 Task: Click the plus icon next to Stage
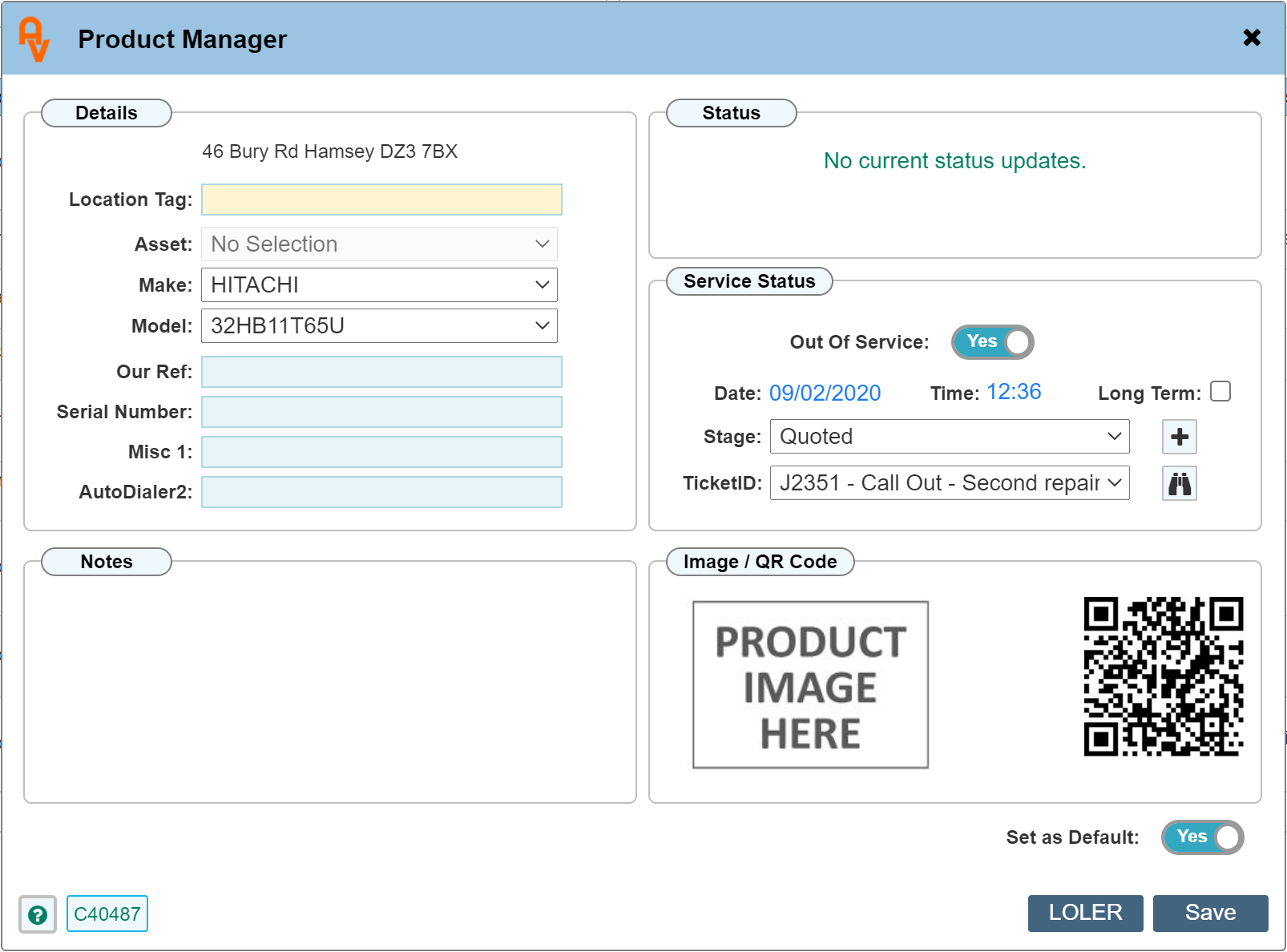1180,437
